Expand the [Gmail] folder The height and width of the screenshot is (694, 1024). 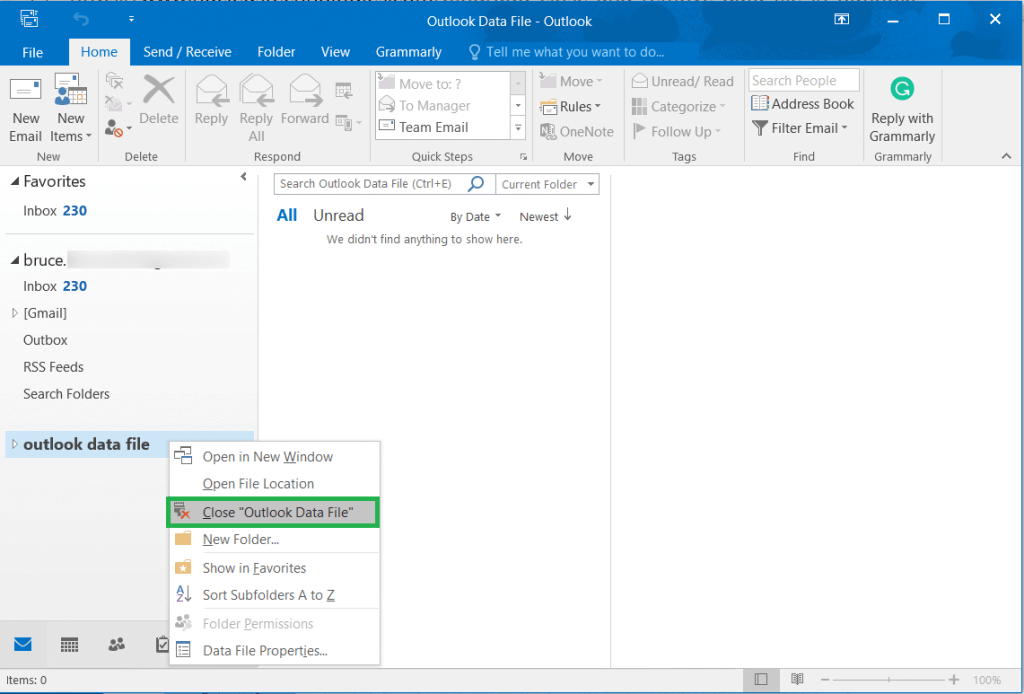(x=14, y=313)
